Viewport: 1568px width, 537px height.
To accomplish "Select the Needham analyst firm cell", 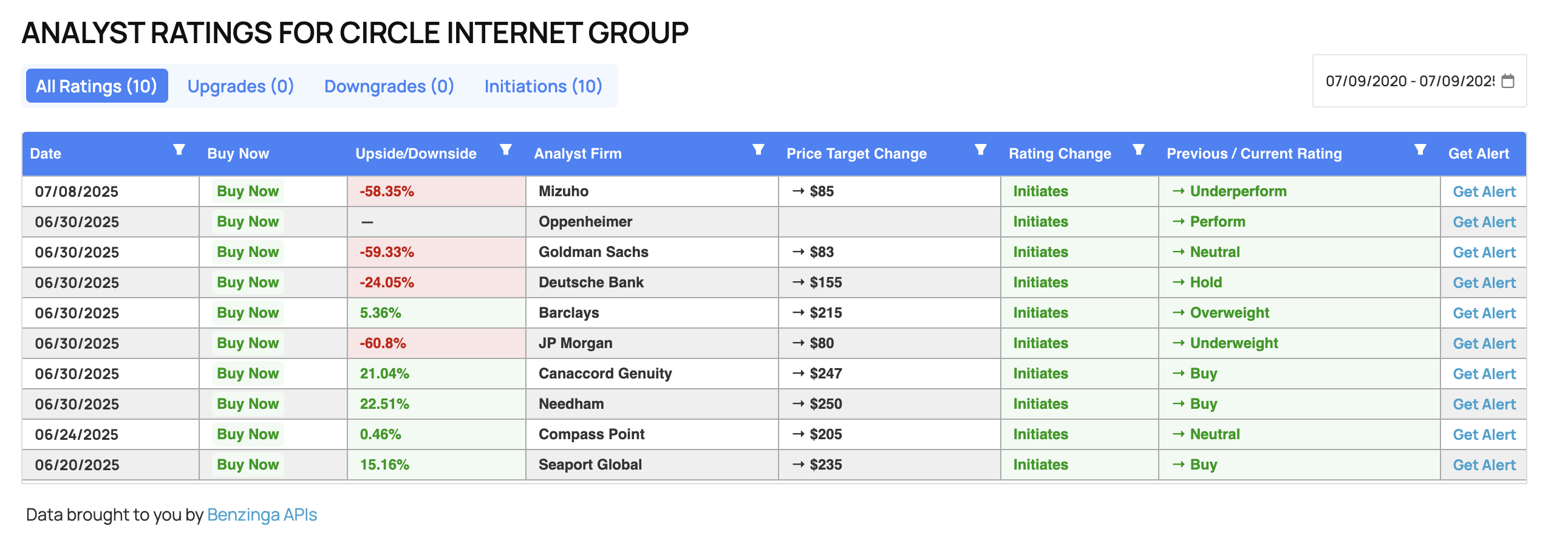I will pyautogui.click(x=652, y=405).
